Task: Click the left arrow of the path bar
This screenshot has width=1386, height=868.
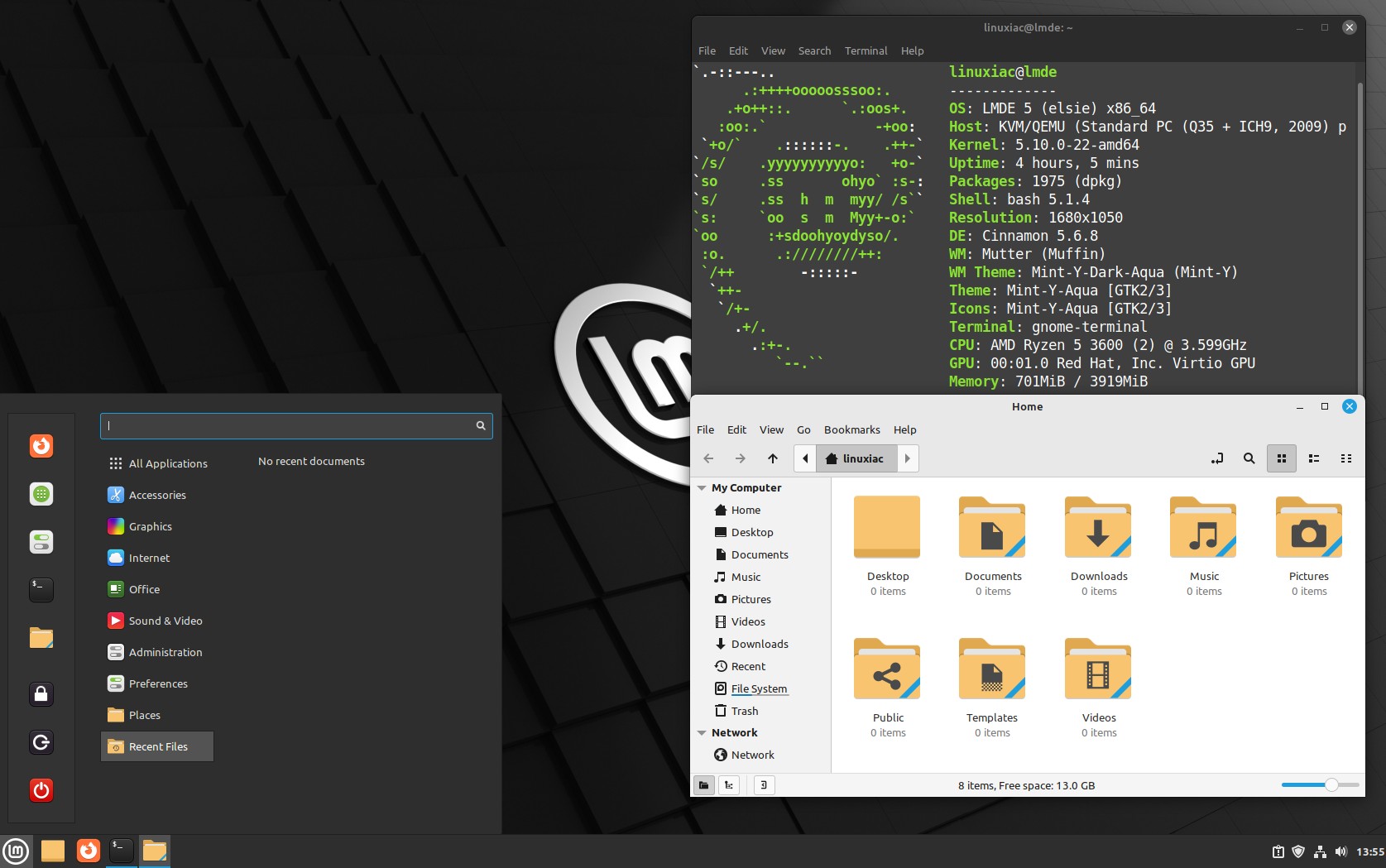Action: [x=805, y=458]
